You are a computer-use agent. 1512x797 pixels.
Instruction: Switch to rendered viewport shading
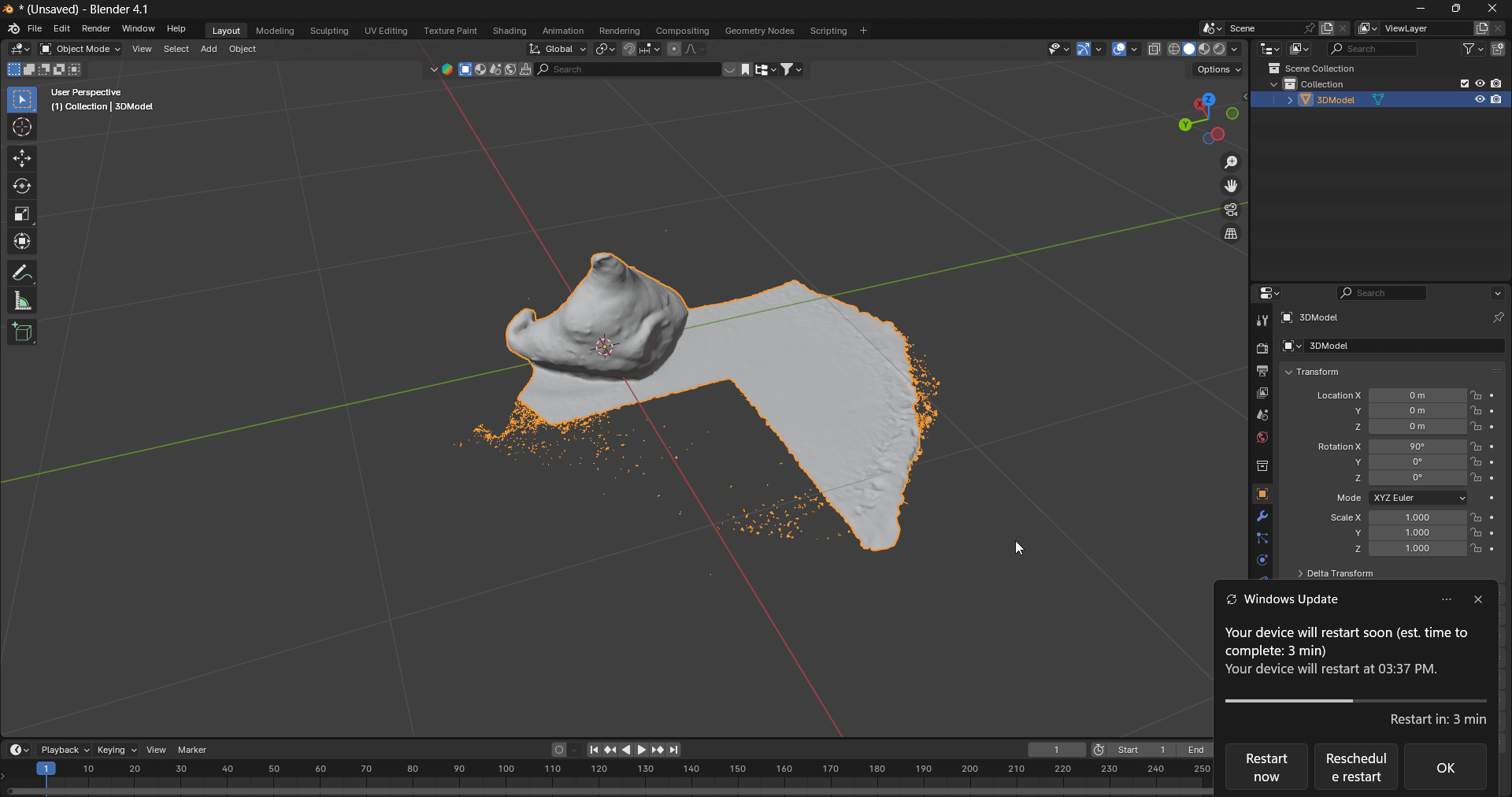(1219, 49)
